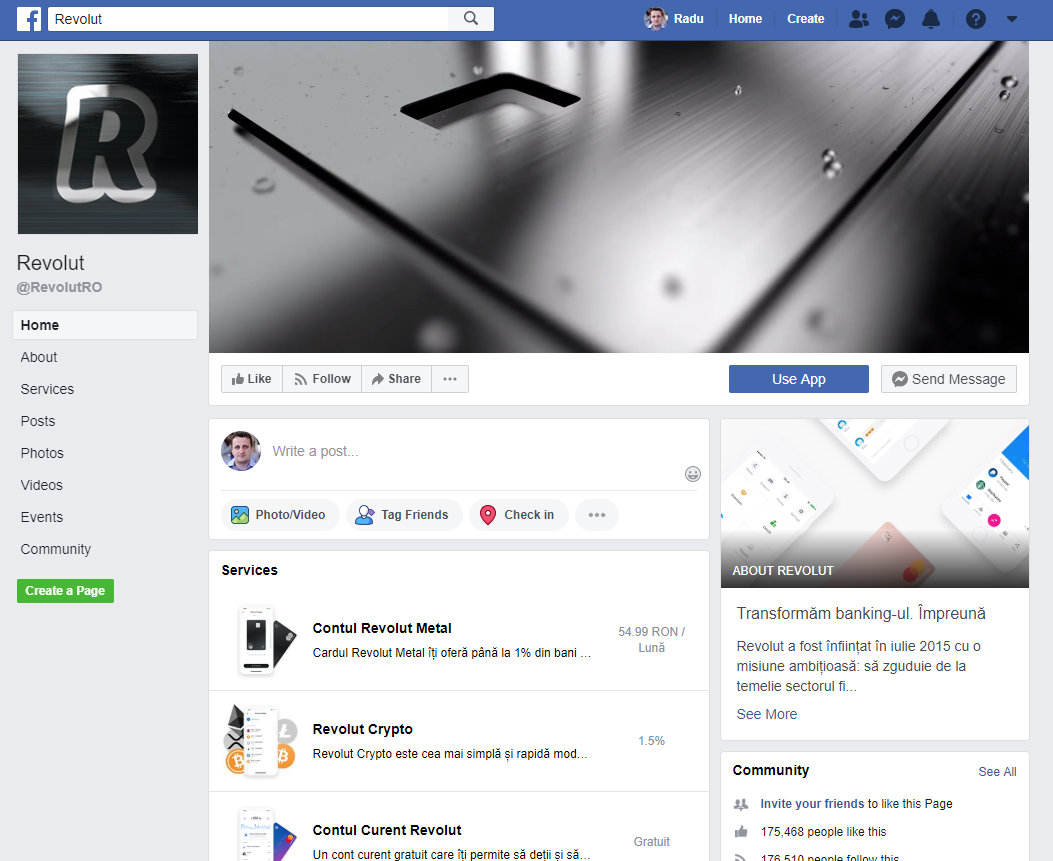Image resolution: width=1053 pixels, height=861 pixels.
Task: Open the Services section in sidebar
Action: point(47,390)
